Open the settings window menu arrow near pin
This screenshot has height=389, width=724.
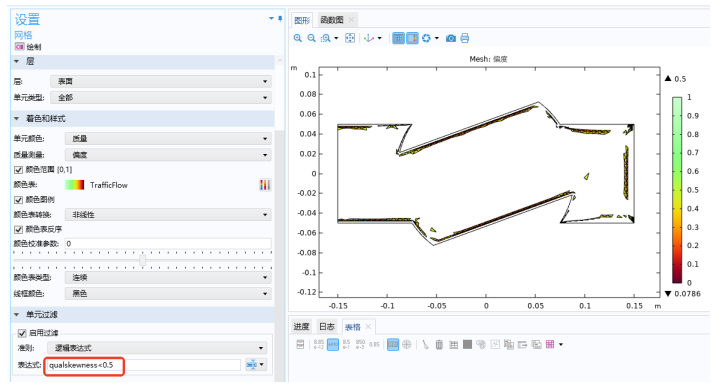tap(272, 18)
